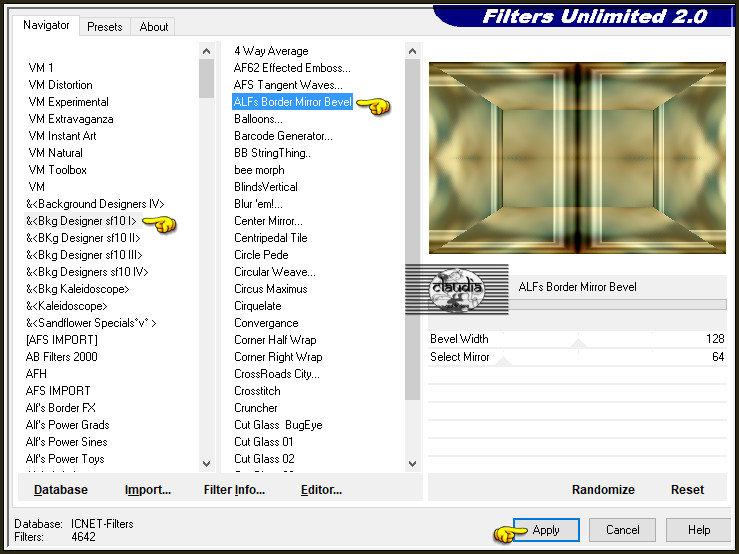Choose AF62 Effected Emboss... filter
The width and height of the screenshot is (739, 554).
[292, 68]
